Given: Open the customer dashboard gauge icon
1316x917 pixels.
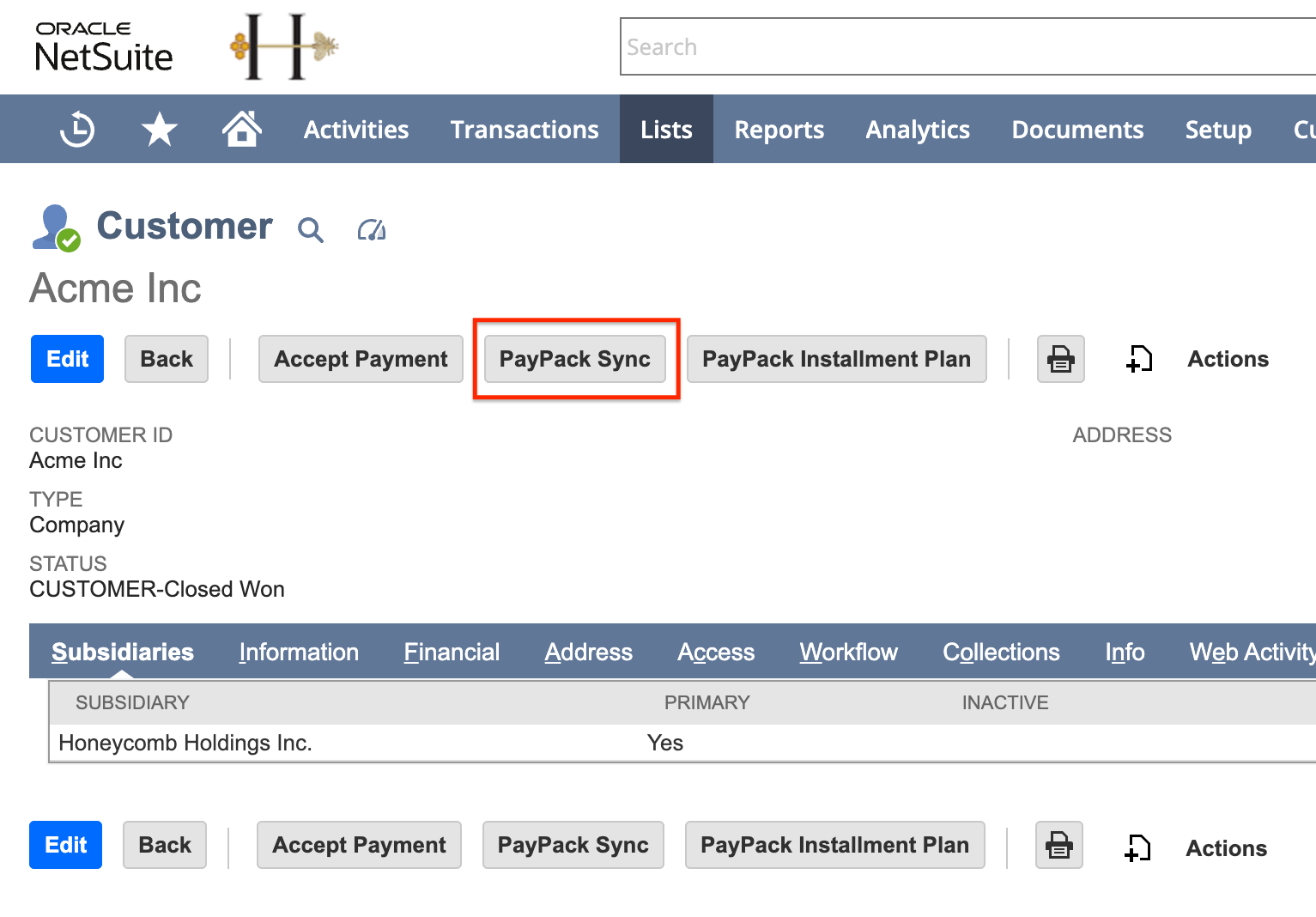Looking at the screenshot, I should point(372,230).
